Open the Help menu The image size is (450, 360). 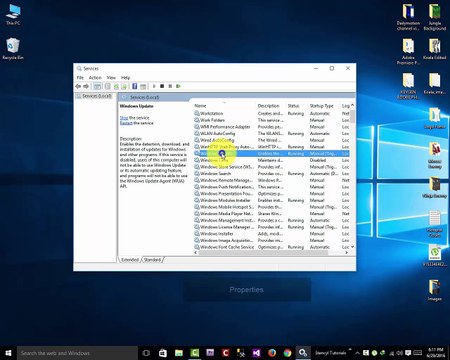point(125,78)
